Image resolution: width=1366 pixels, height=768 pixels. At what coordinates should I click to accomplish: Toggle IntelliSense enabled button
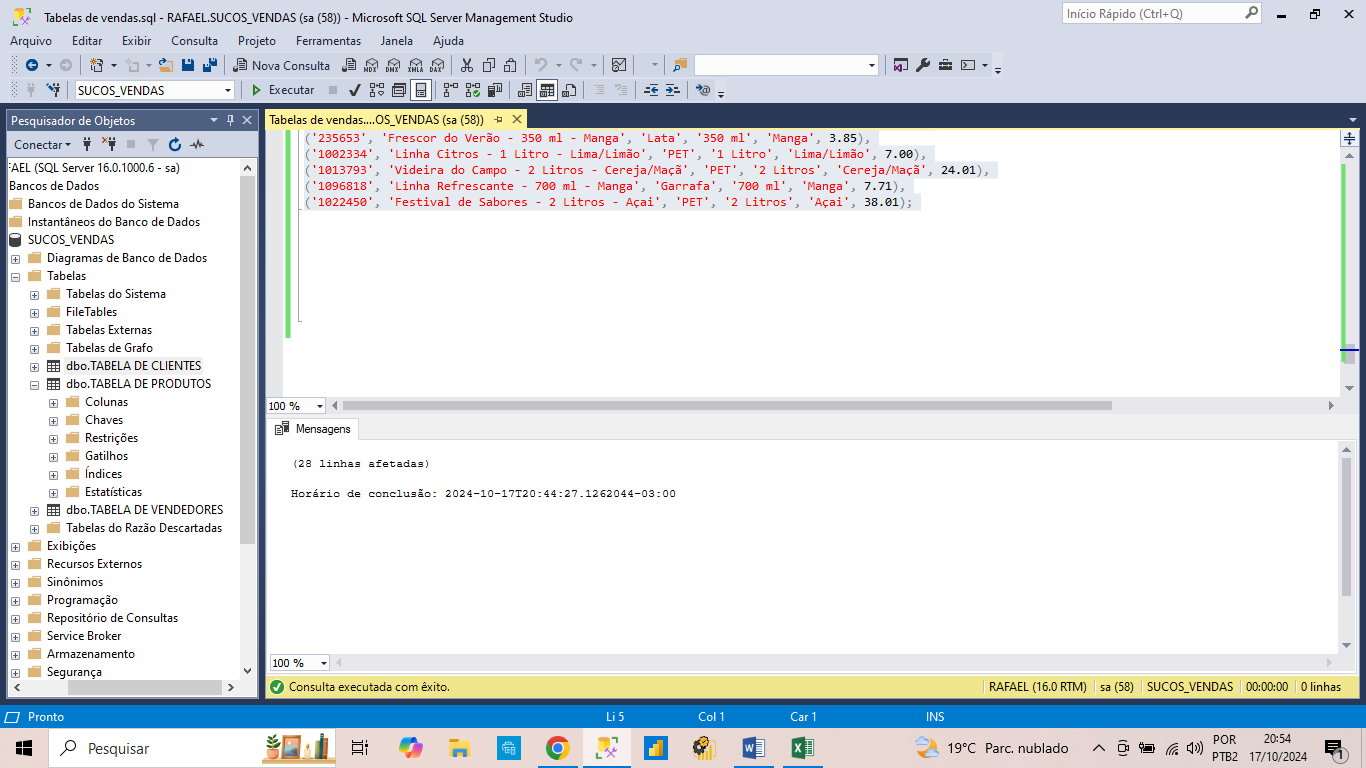(421, 90)
